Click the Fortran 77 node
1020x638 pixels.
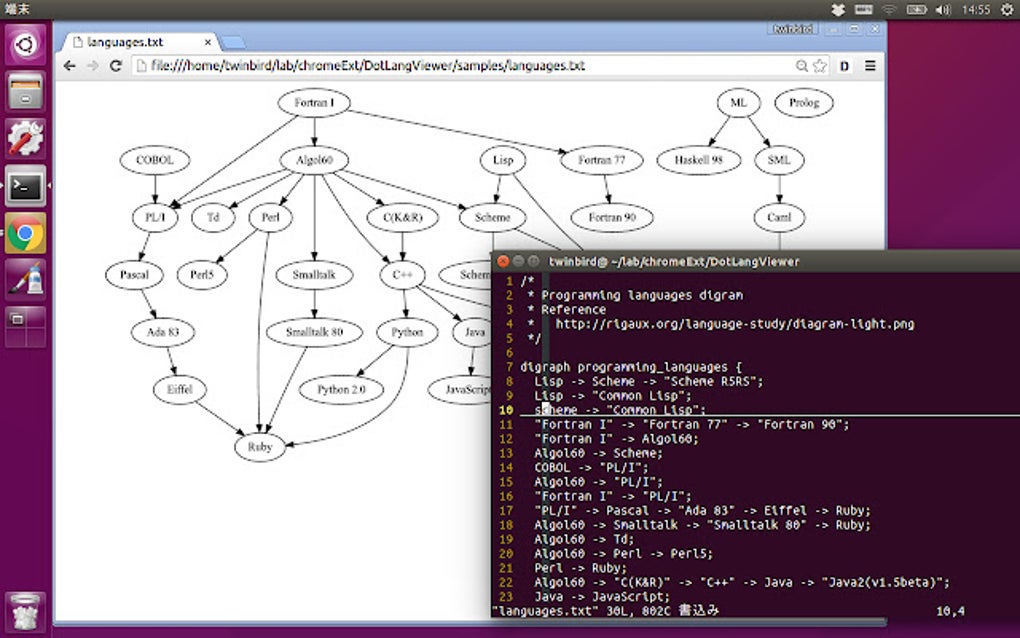601,160
